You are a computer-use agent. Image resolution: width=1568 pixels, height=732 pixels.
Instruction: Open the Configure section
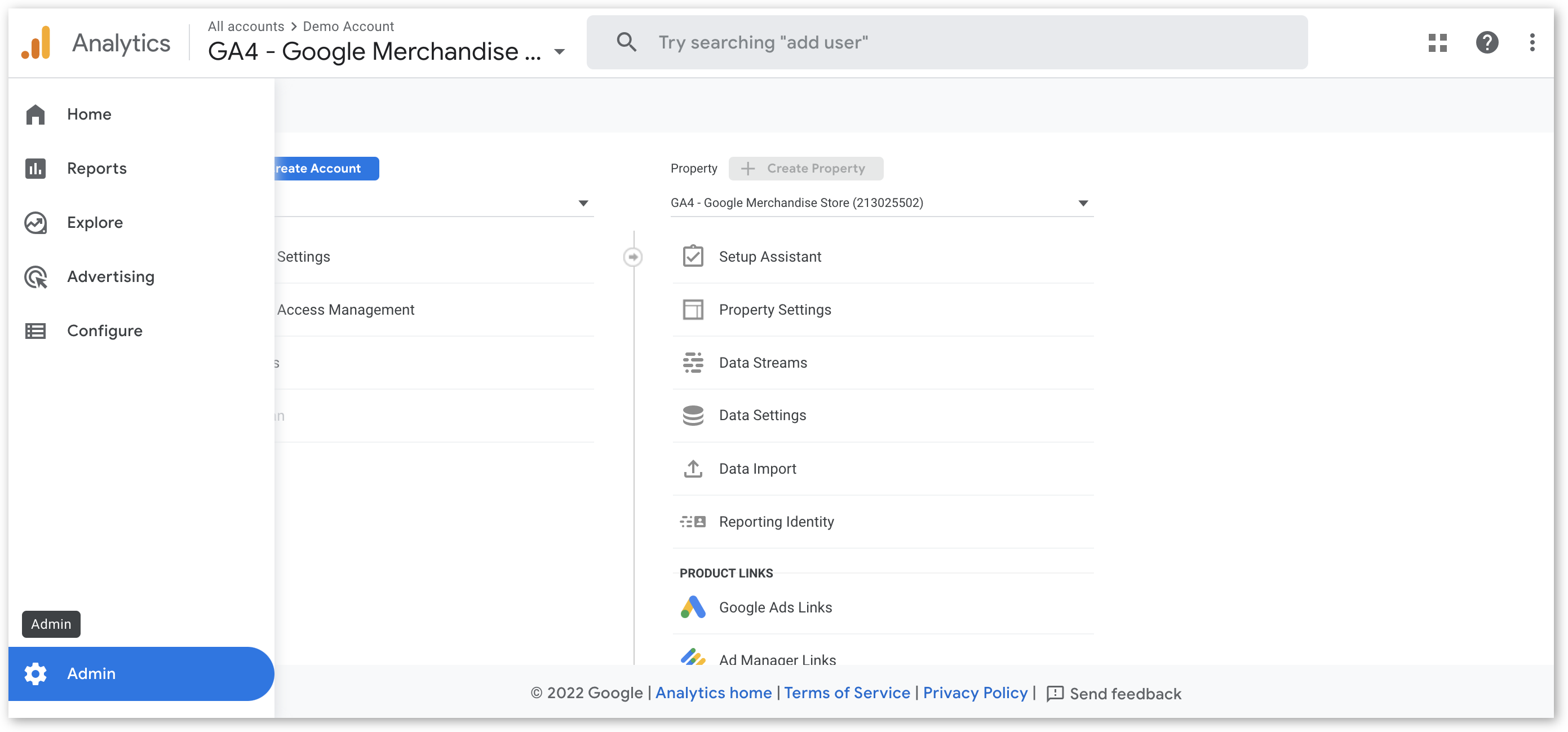(104, 330)
